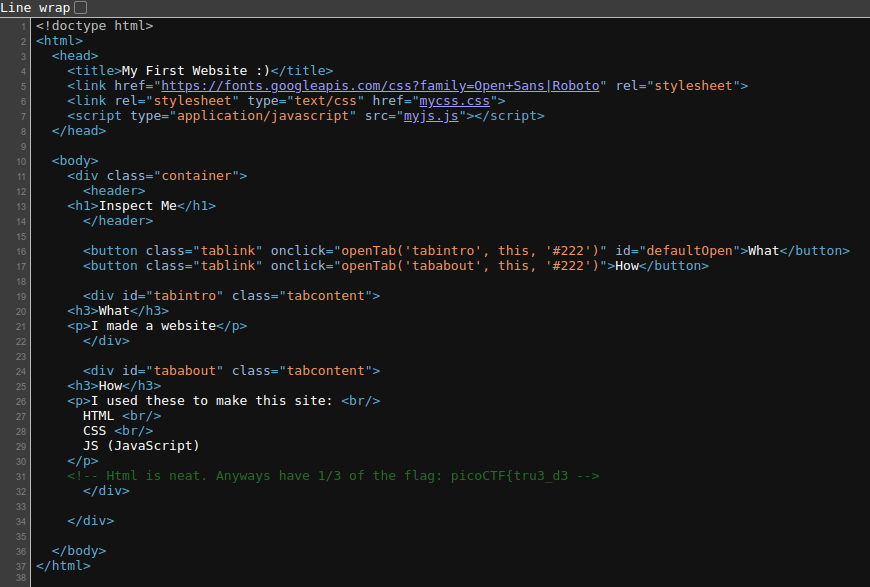Click the closing </head> tag
This screenshot has width=870, height=587.
78,130
